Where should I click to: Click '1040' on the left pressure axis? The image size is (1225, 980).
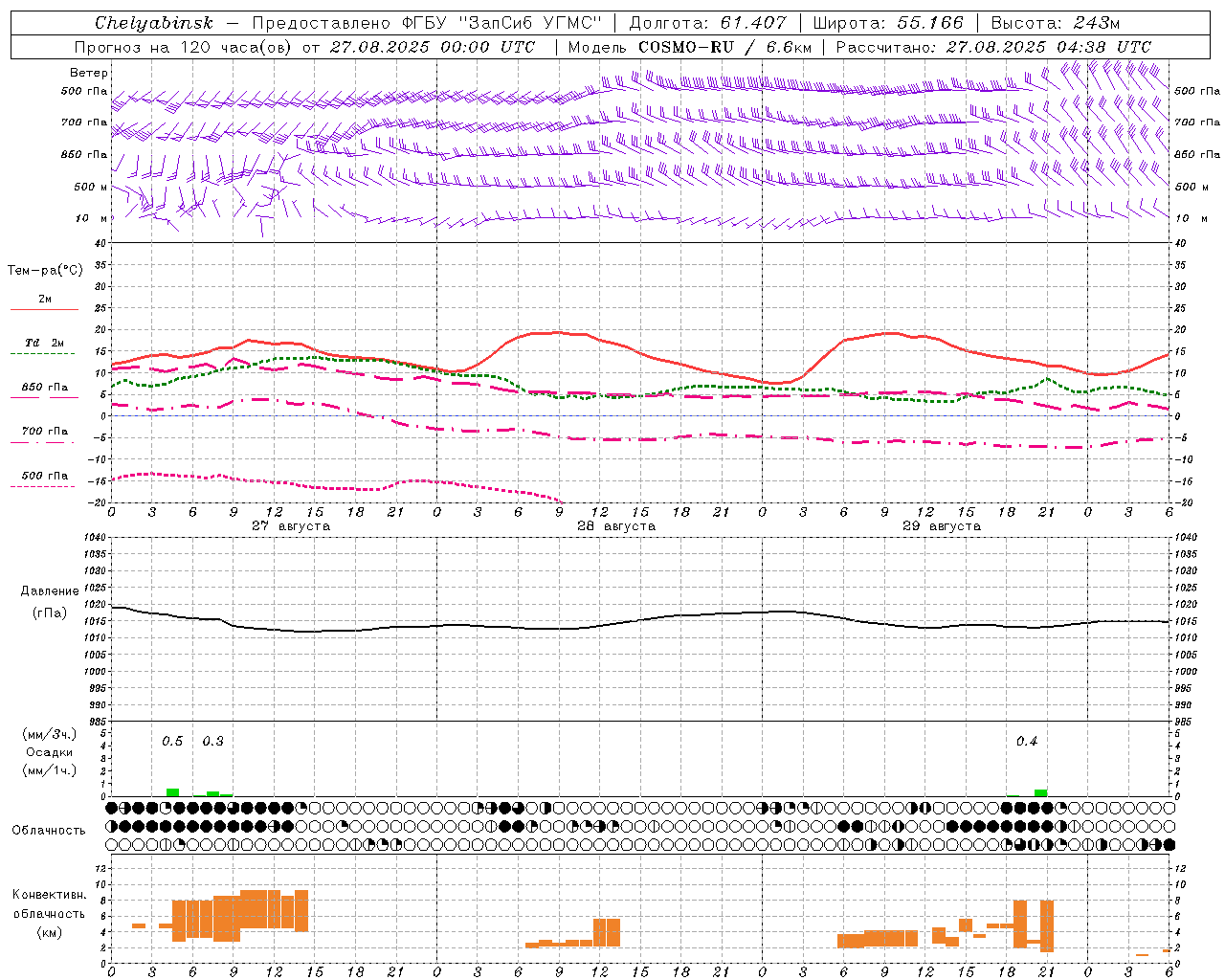[95, 537]
